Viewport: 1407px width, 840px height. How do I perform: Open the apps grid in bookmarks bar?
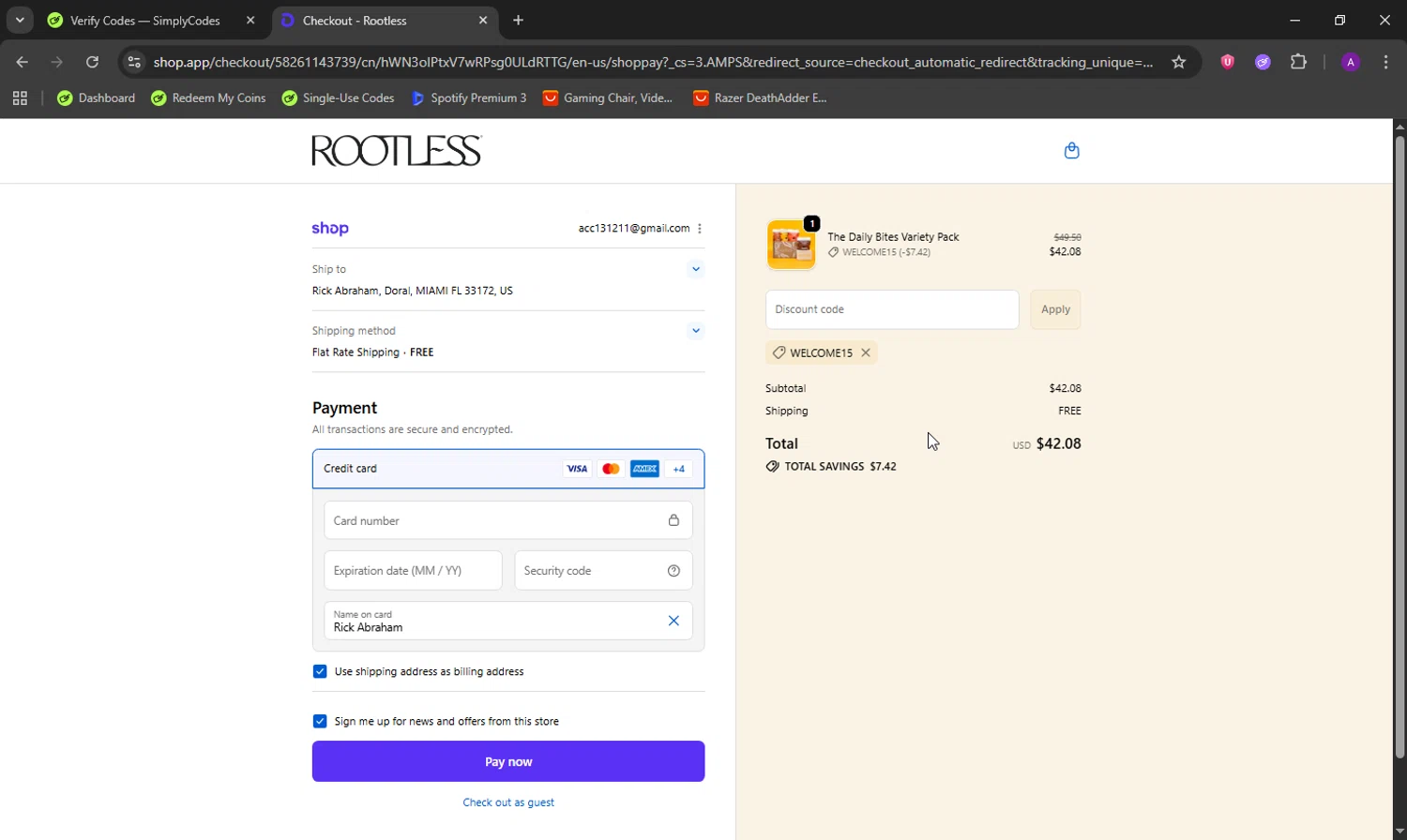pyautogui.click(x=20, y=97)
